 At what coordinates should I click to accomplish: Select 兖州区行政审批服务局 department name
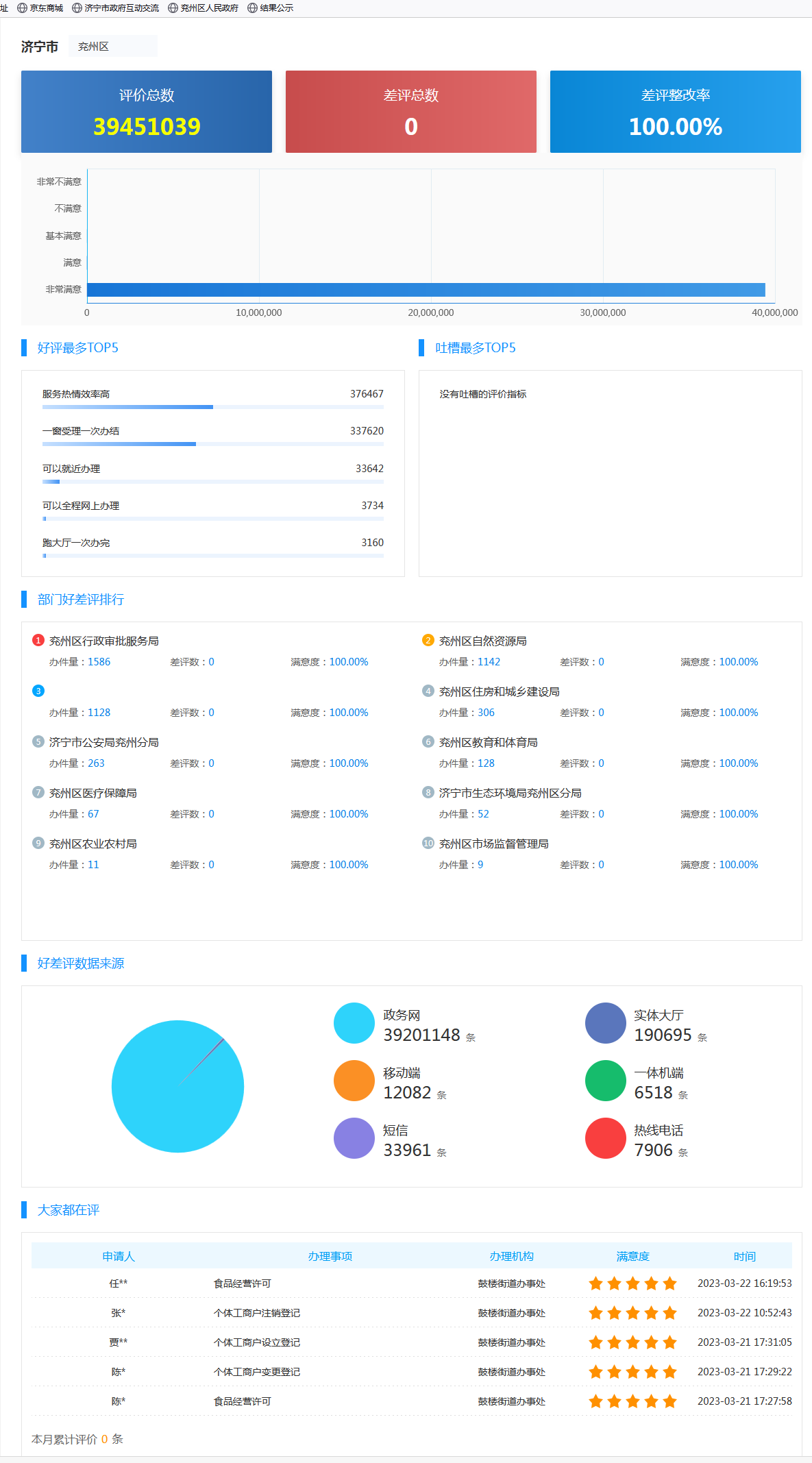tap(104, 641)
